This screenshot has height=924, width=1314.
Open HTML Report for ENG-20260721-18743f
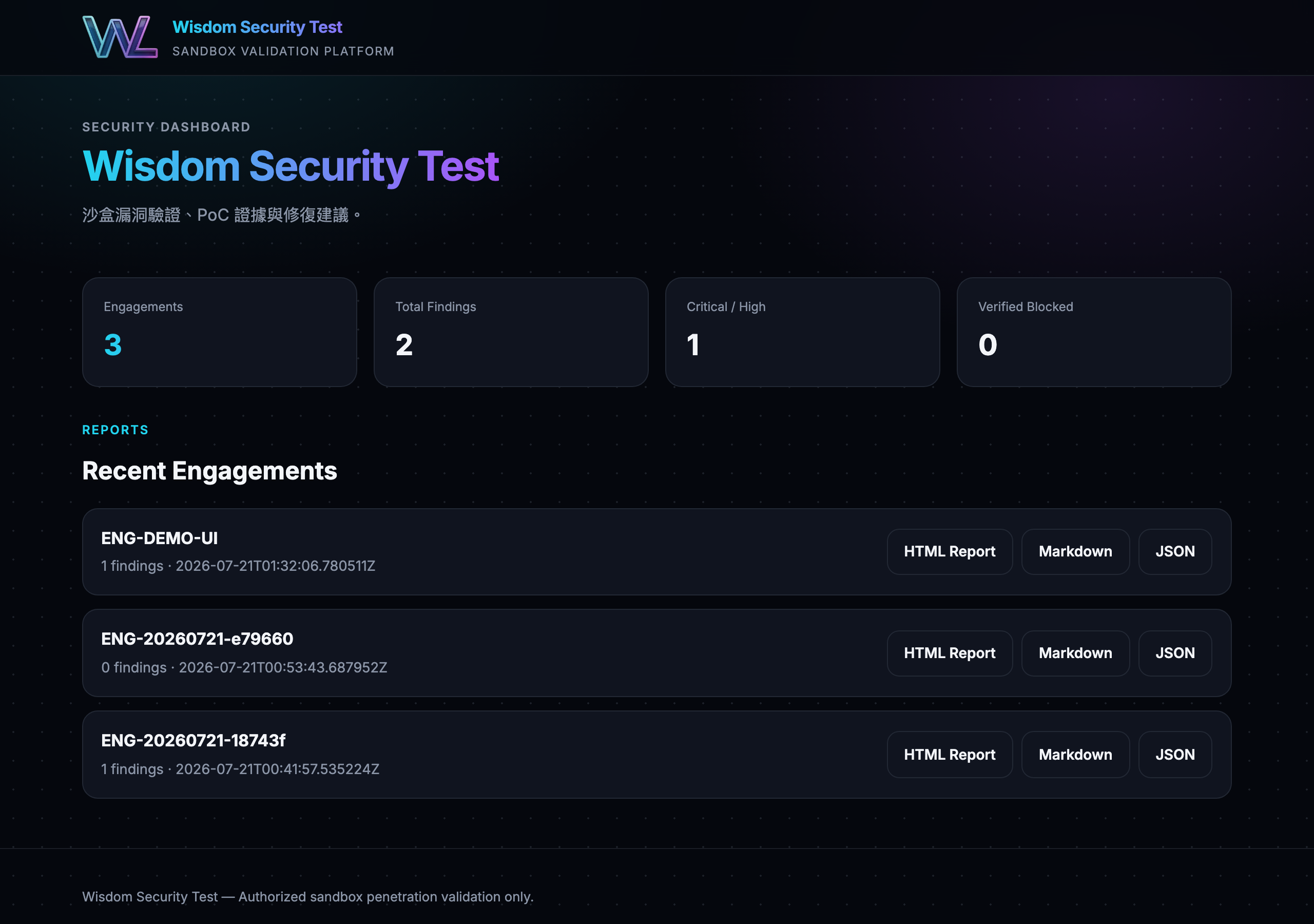950,755
